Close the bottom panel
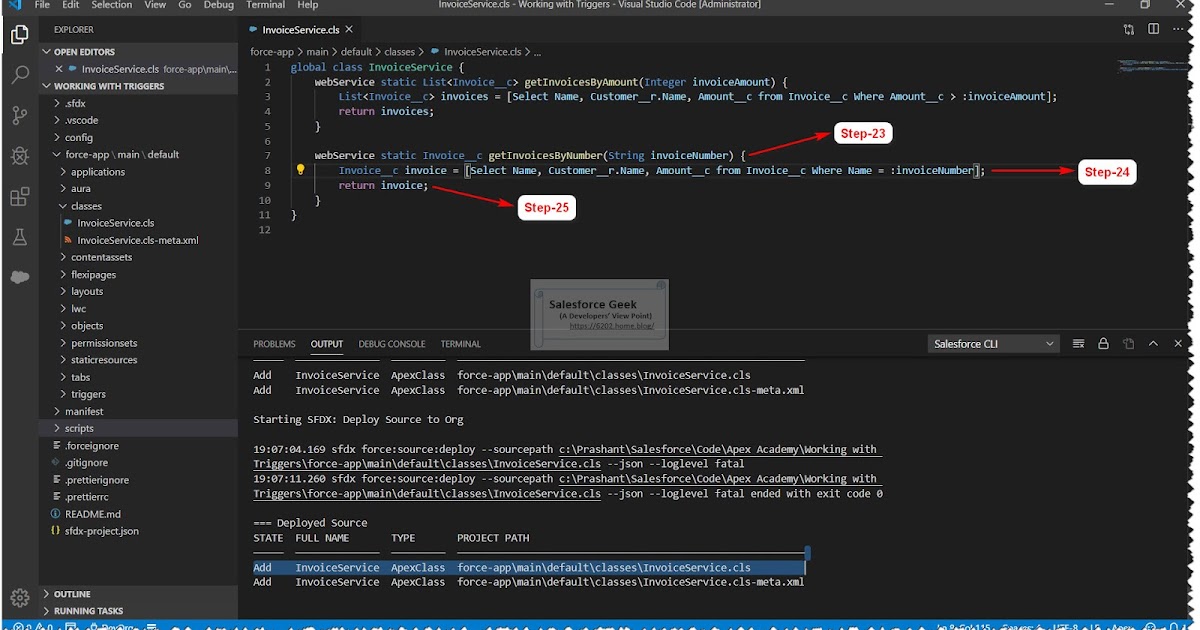The image size is (1200, 630). tap(1178, 343)
